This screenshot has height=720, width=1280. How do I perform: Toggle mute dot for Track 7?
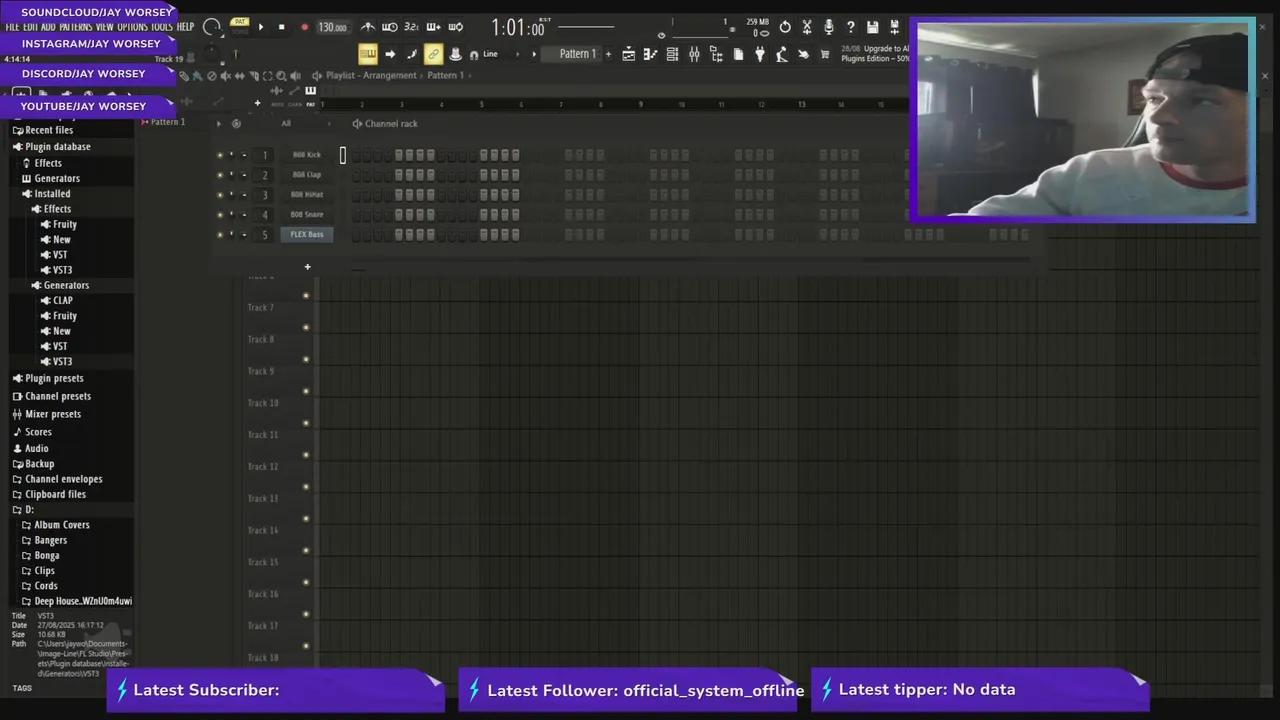(306, 295)
